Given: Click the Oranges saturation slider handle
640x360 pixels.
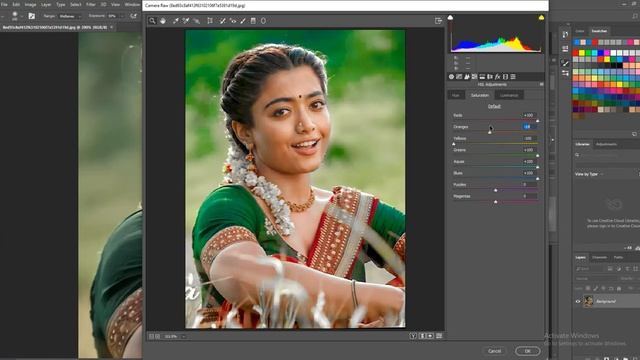Looking at the screenshot, I should 489,132.
